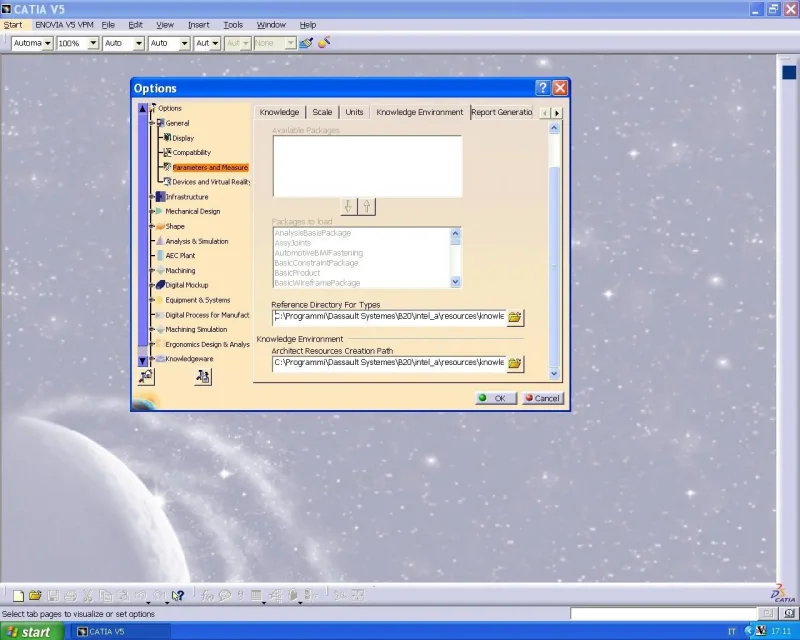Viewport: 800px width, 640px height.
Task: Click the up arrow button under Available Packages
Action: pyautogui.click(x=366, y=207)
